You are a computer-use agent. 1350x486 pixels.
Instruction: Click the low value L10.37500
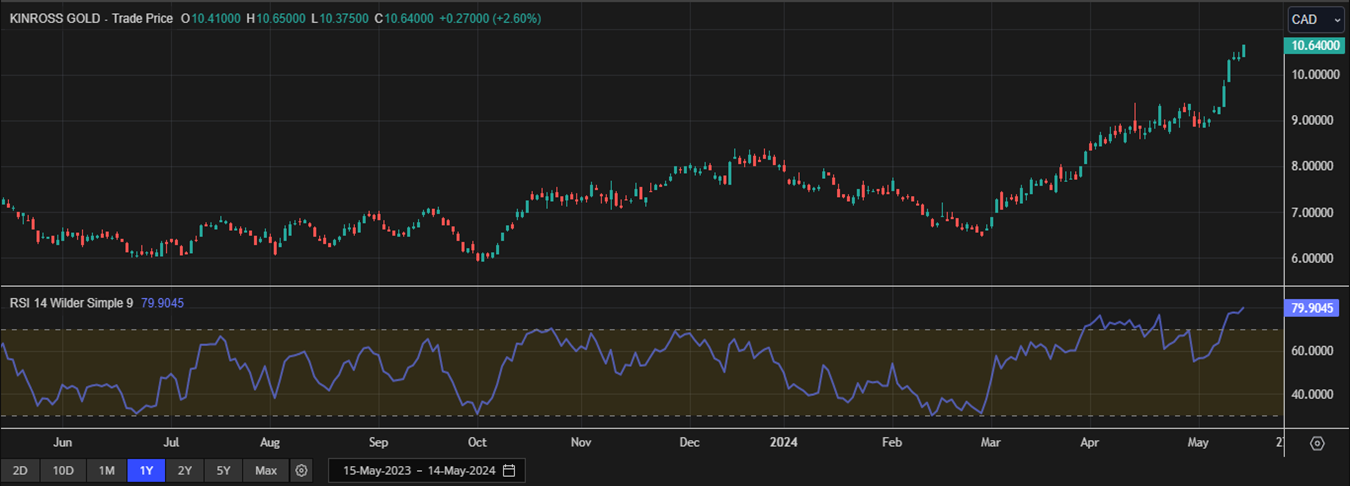(x=340, y=18)
